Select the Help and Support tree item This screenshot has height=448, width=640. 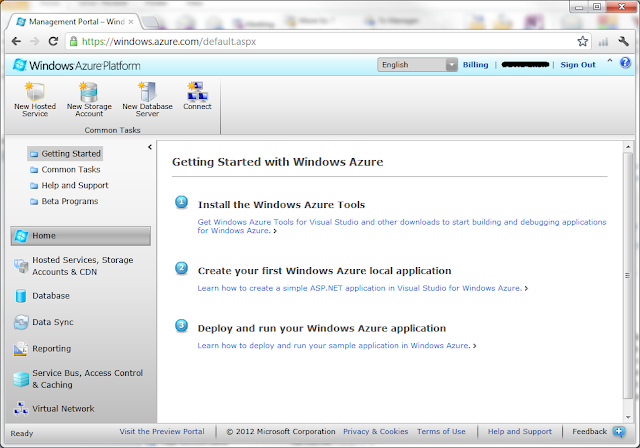pos(69,185)
